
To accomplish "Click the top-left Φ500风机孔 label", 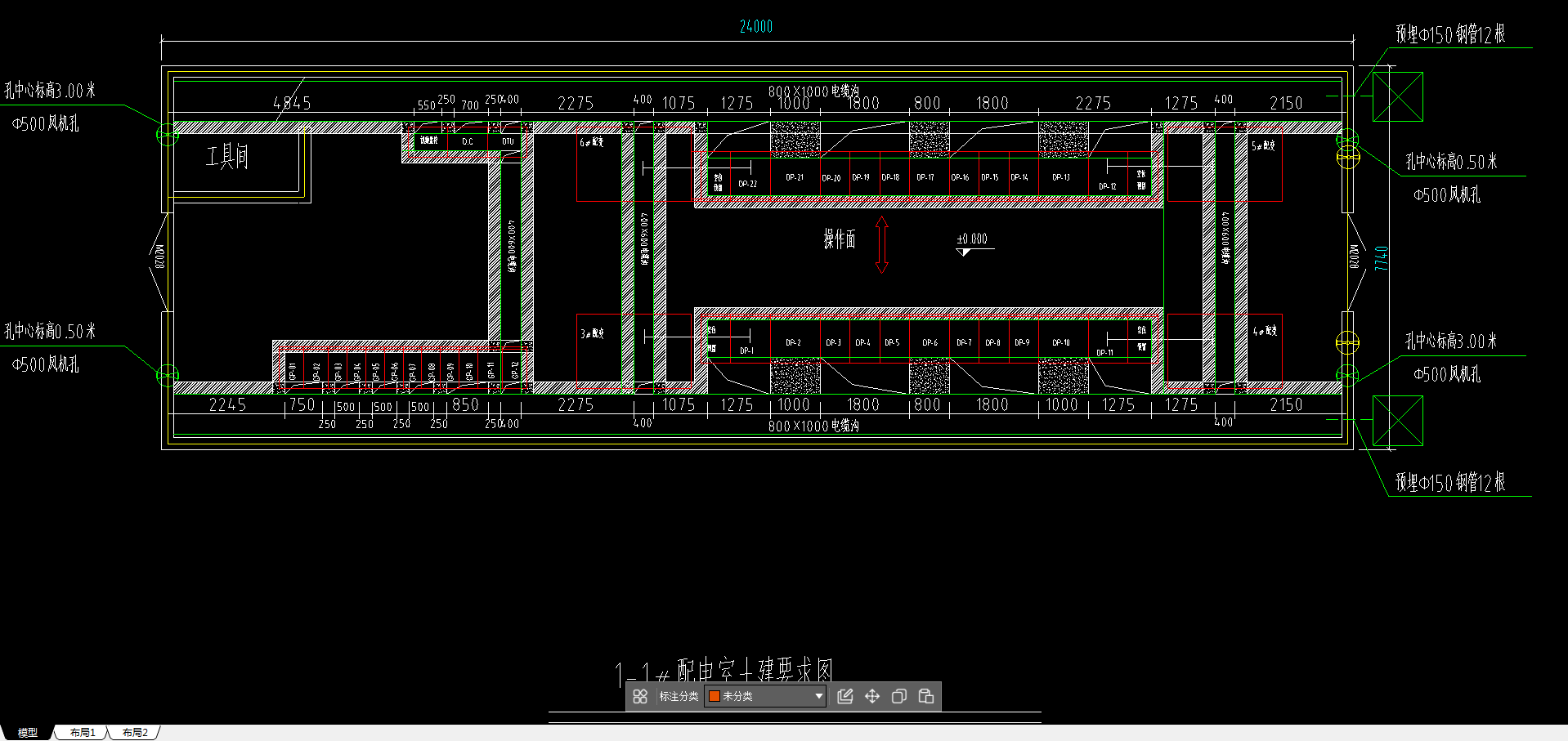I will (x=46, y=123).
